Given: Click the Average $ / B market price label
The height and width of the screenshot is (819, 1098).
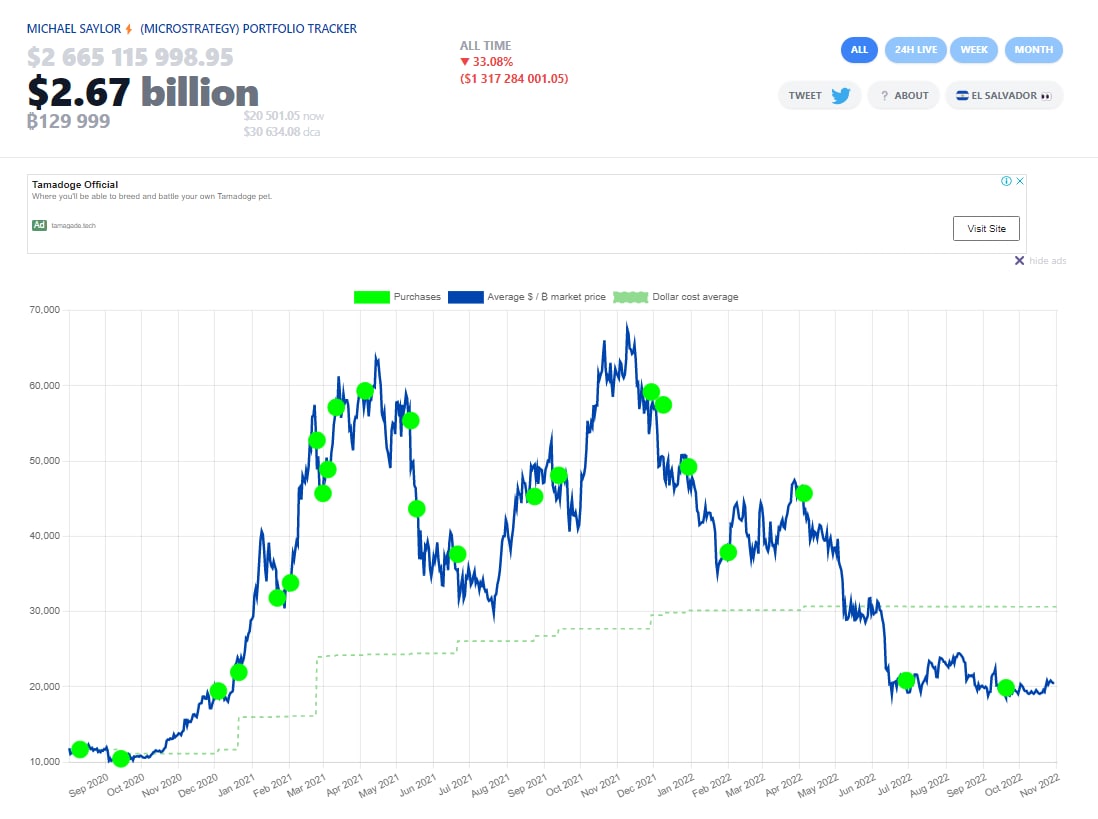Looking at the screenshot, I should pyautogui.click(x=546, y=297).
